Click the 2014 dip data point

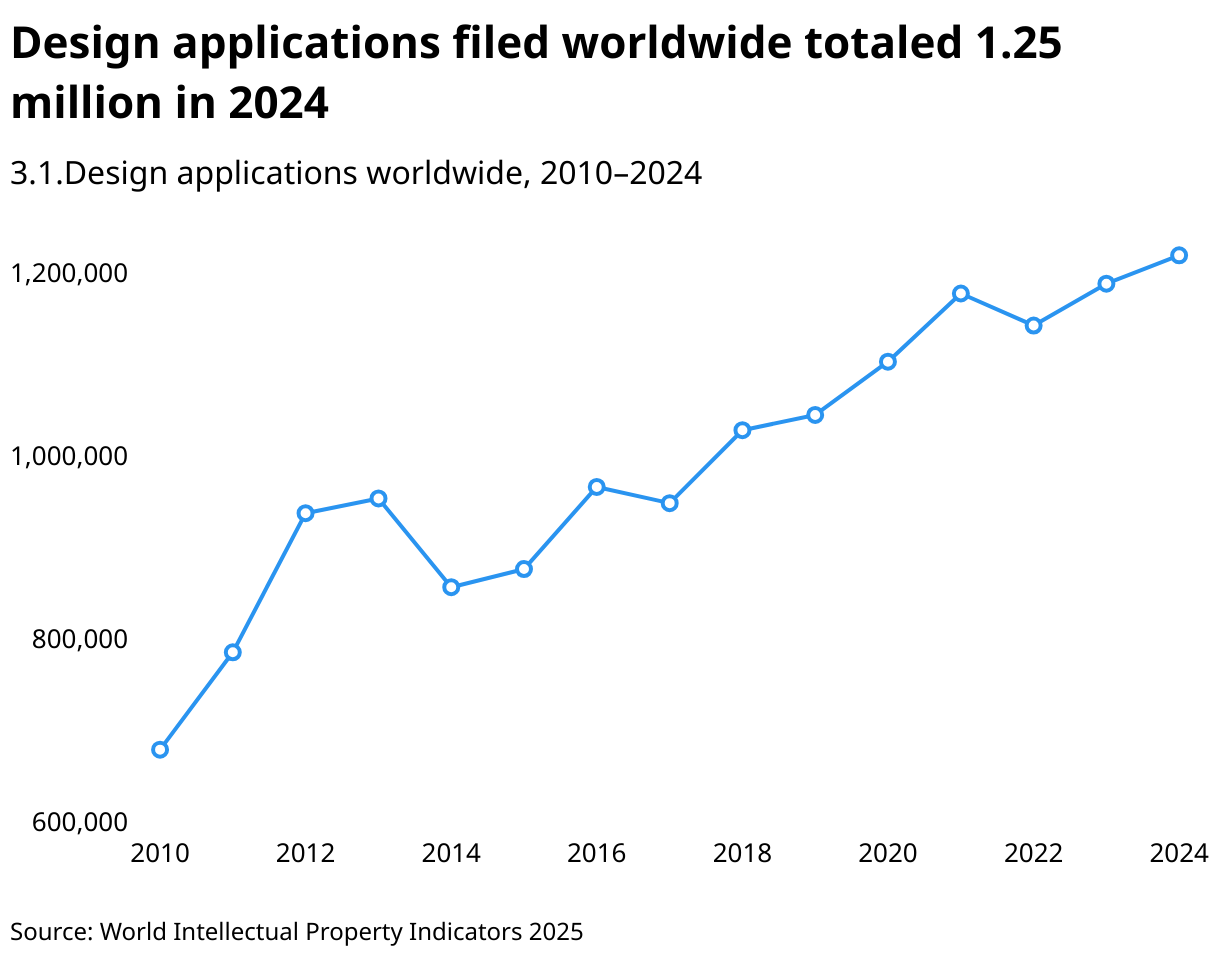pyautogui.click(x=451, y=585)
